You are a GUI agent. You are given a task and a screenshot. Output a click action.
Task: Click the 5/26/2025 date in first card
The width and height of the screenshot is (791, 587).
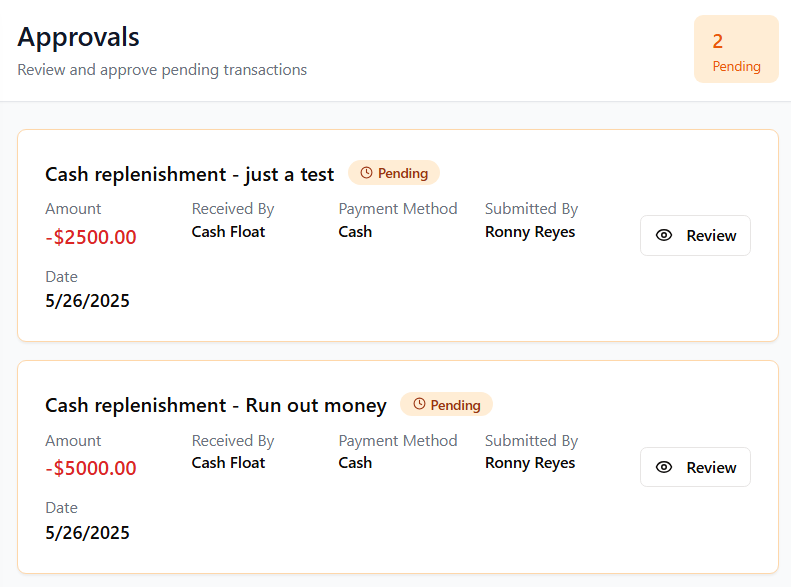click(88, 301)
